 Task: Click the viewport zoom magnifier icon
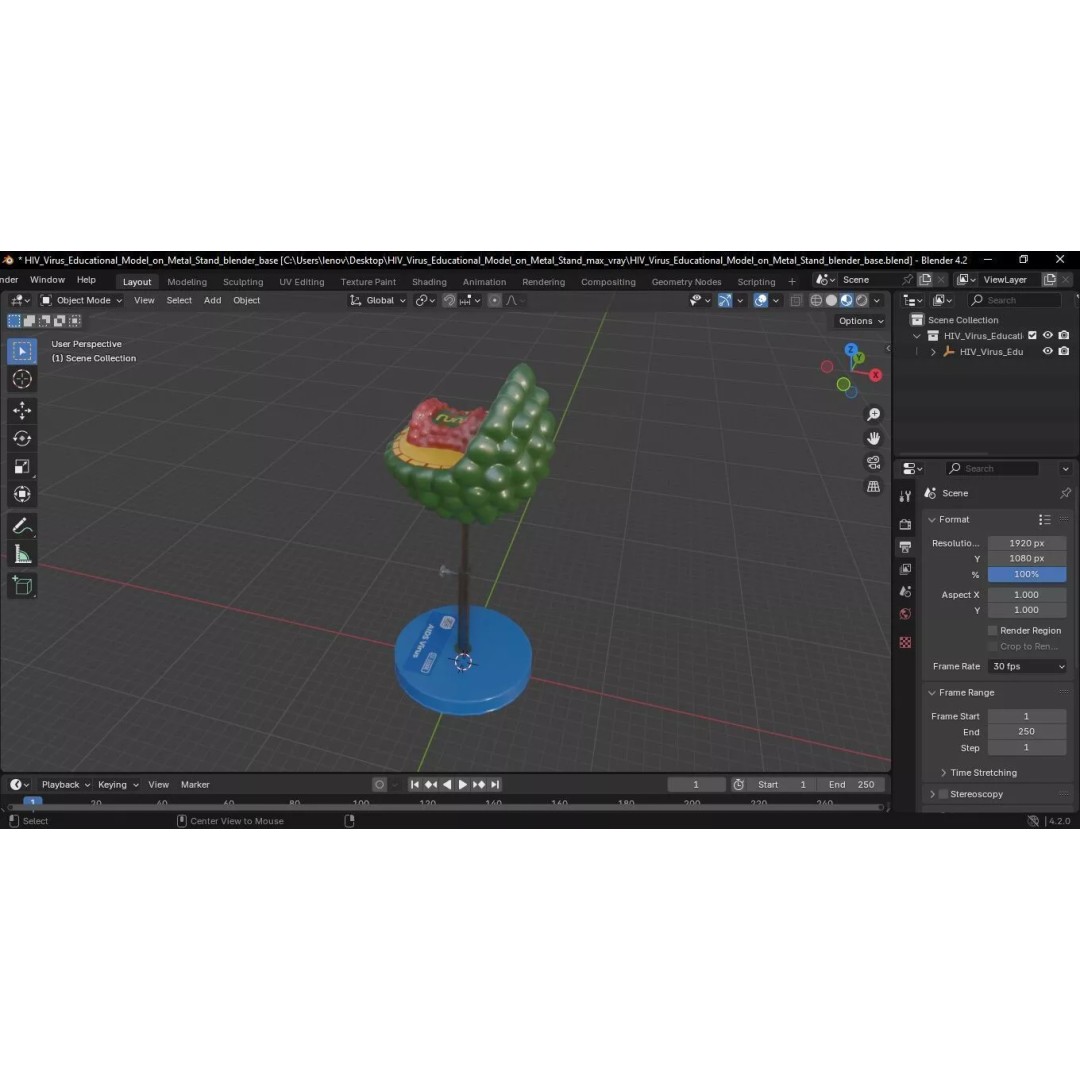(873, 414)
